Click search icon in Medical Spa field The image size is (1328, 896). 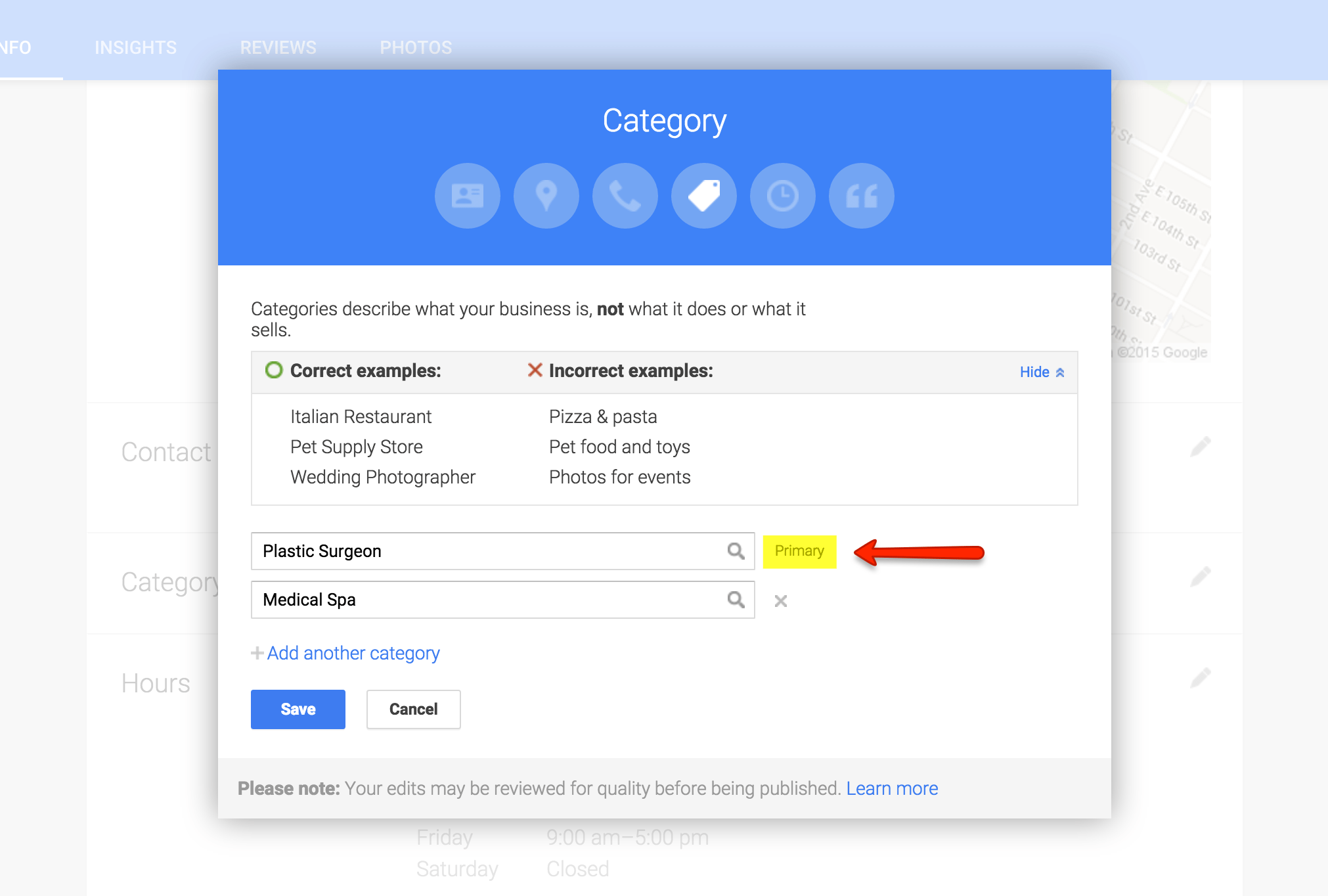(x=736, y=600)
